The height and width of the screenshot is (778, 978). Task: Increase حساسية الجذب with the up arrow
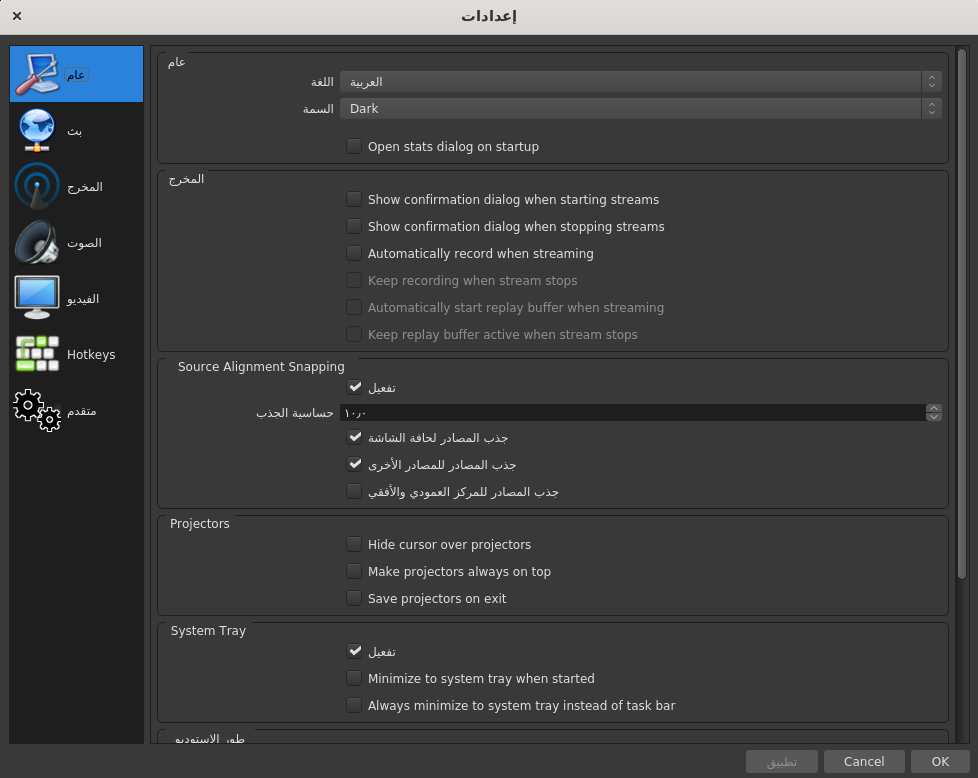[x=933, y=408]
